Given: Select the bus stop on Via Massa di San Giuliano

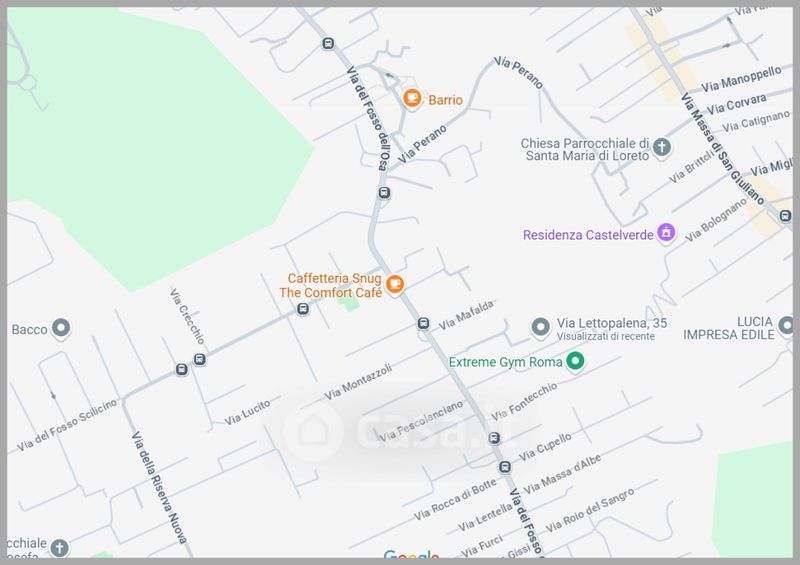Looking at the screenshot, I should pos(785,216).
